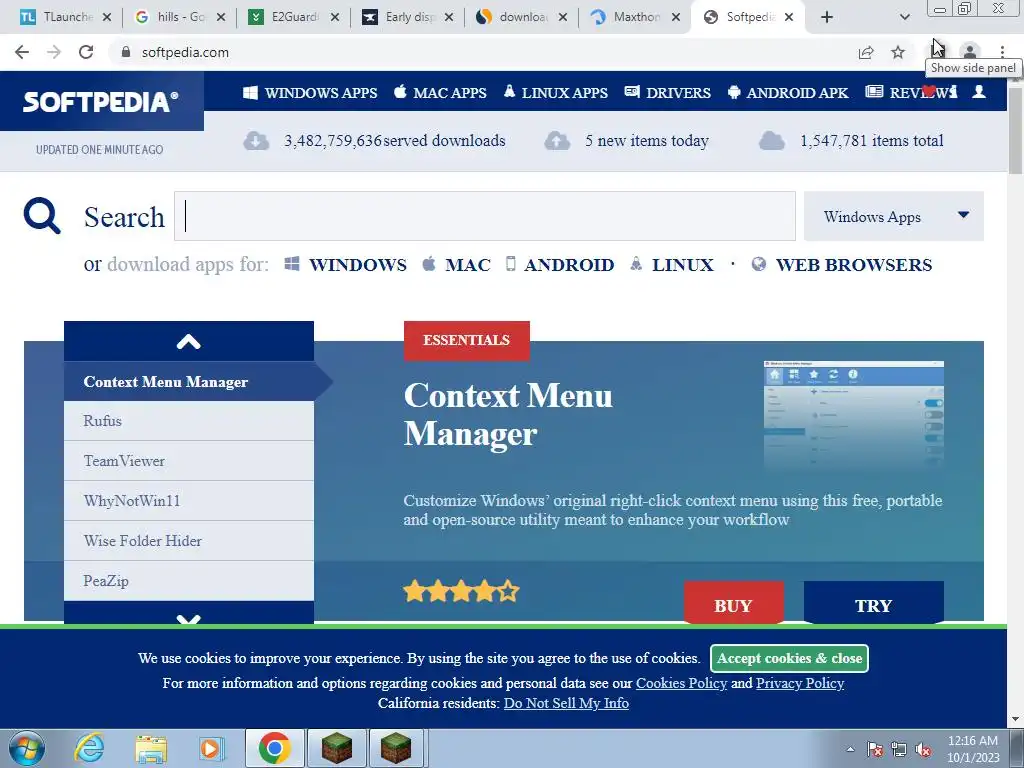Open the Chrome profile avatar
Image resolution: width=1024 pixels, height=768 pixels.
point(970,52)
